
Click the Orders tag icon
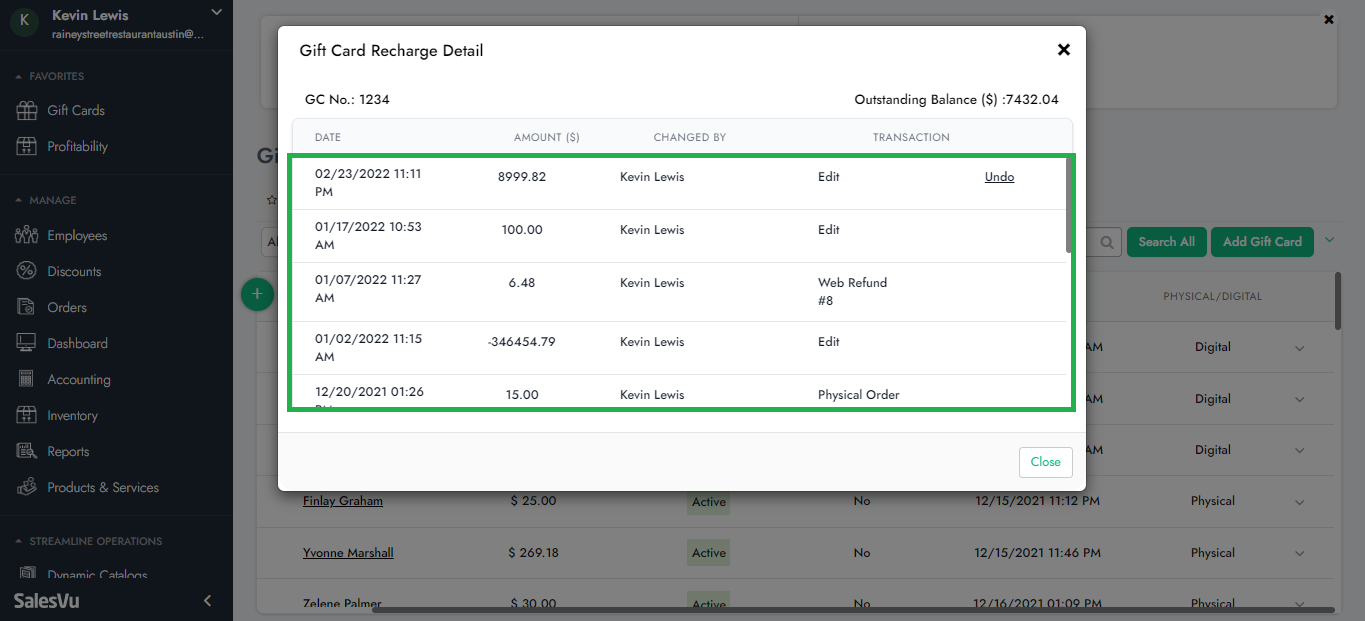click(27, 308)
